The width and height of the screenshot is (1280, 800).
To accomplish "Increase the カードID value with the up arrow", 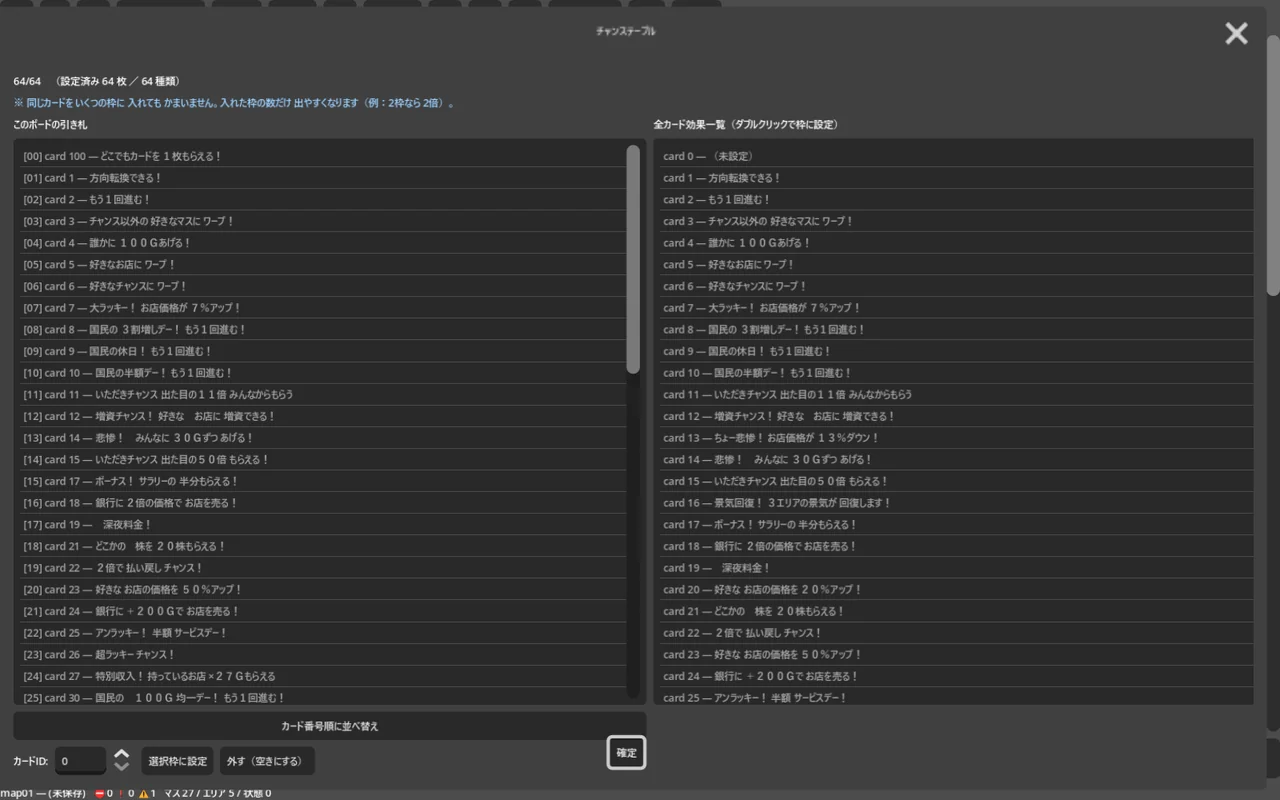I will tap(122, 754).
